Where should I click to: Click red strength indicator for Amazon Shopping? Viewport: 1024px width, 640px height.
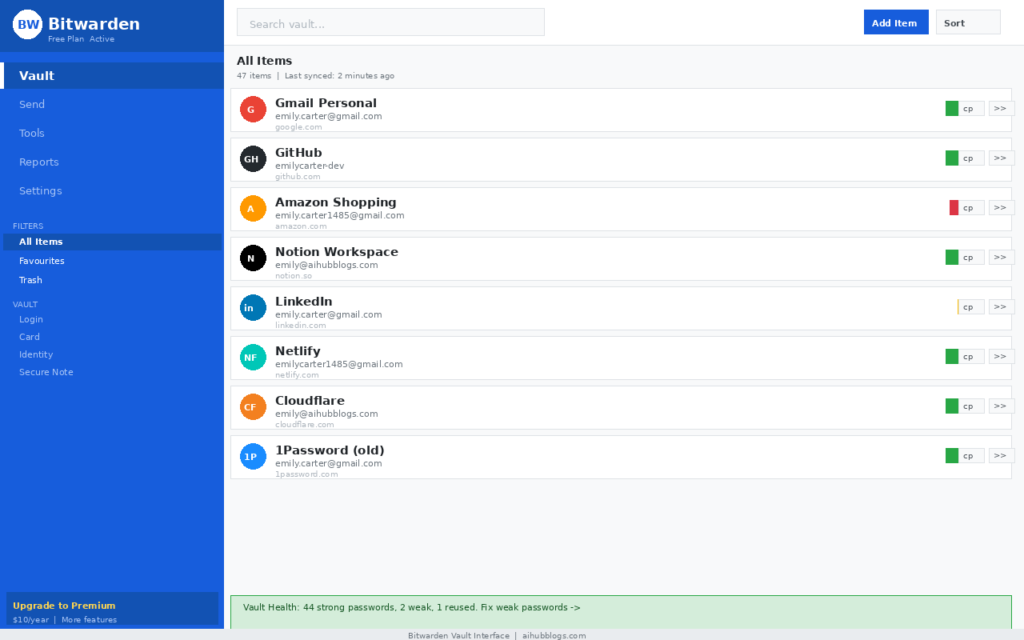pos(953,208)
